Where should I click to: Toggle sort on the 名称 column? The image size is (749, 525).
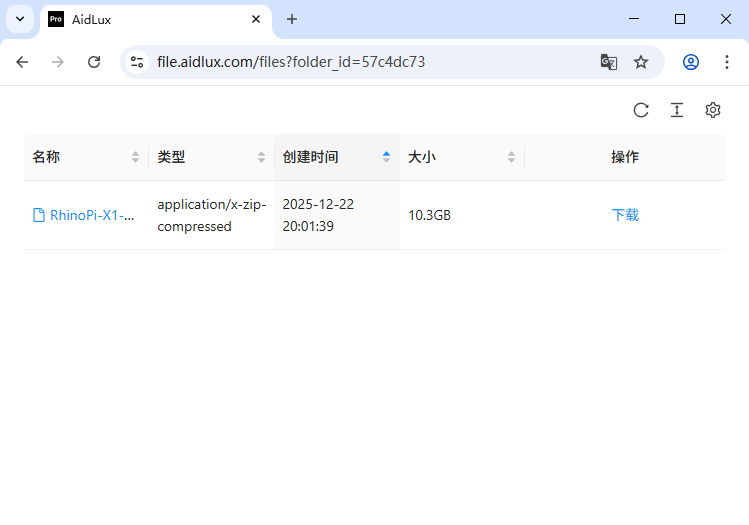click(x=135, y=157)
